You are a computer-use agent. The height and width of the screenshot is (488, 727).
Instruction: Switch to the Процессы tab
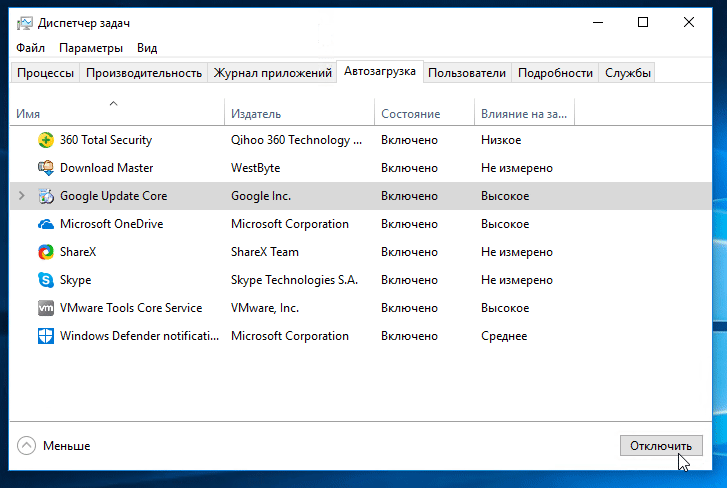click(x=45, y=73)
